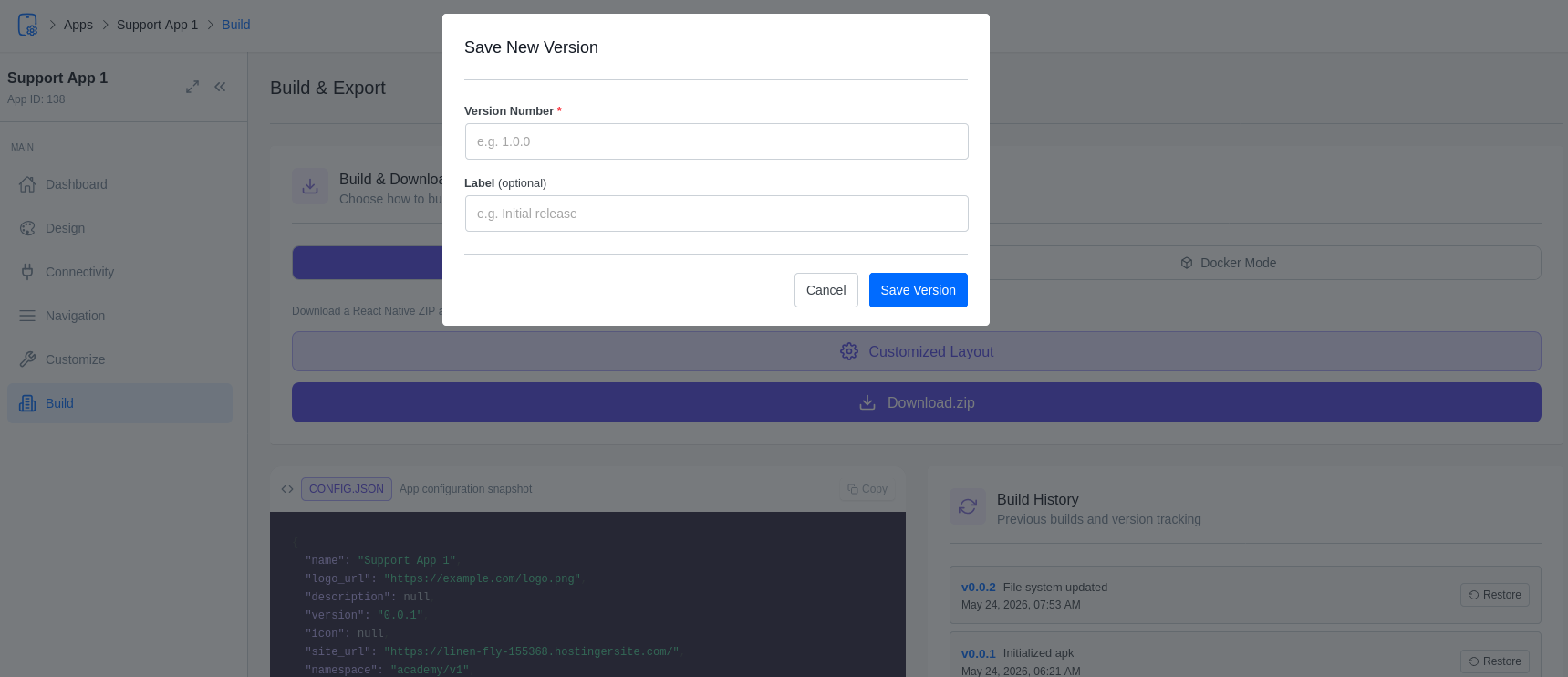Click the "site_url" line in config JSON
Image resolution: width=1568 pixels, height=677 pixels.
[x=493, y=651]
